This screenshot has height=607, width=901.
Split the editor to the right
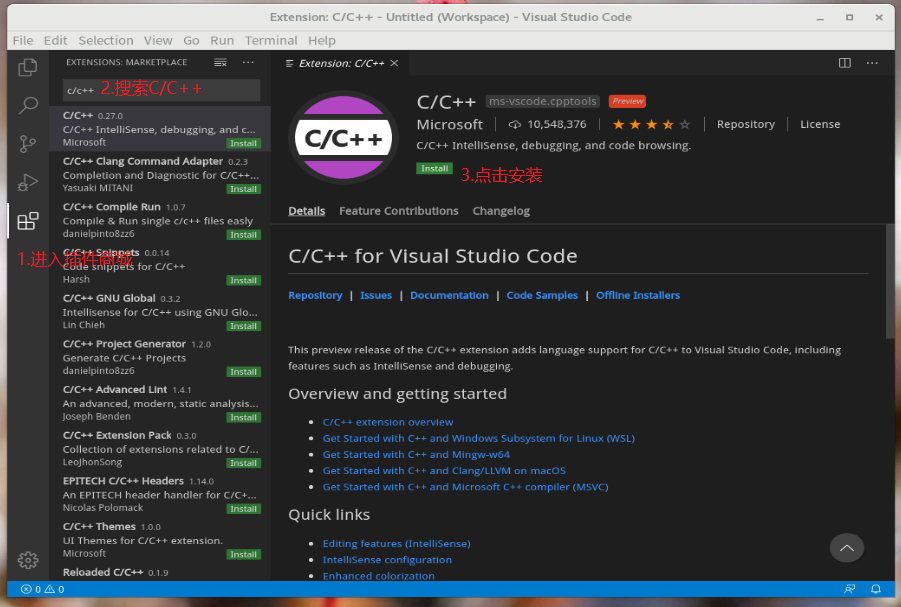(845, 63)
